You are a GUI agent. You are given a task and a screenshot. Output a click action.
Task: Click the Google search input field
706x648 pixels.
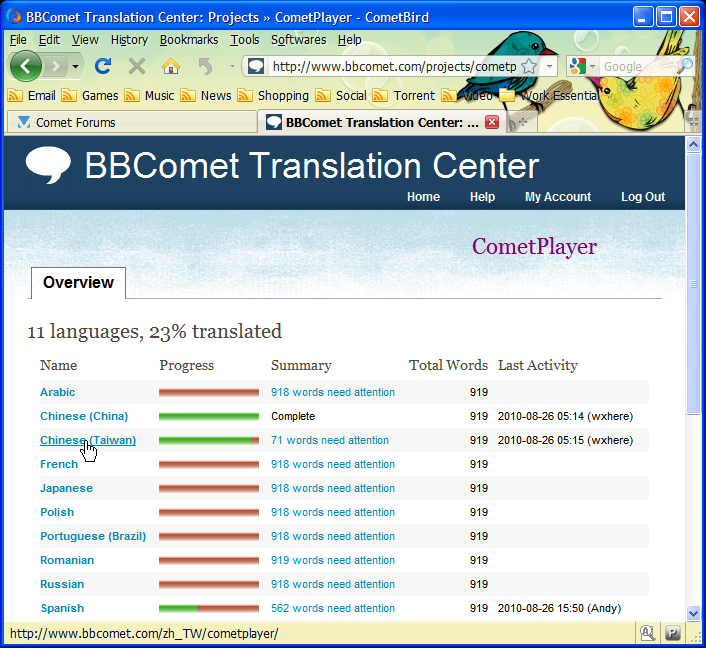click(637, 67)
